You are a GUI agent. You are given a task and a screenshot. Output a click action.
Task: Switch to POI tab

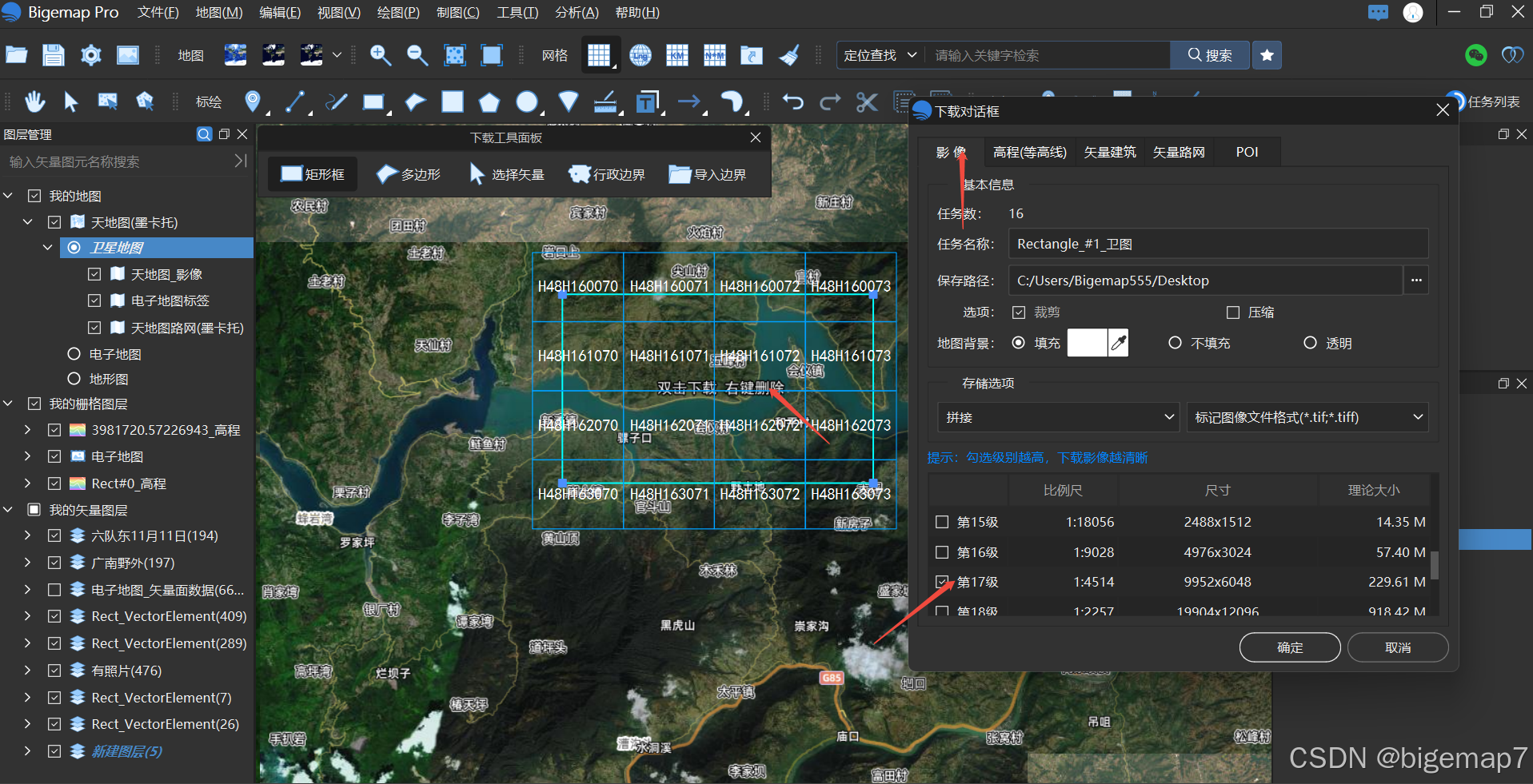tap(1247, 152)
